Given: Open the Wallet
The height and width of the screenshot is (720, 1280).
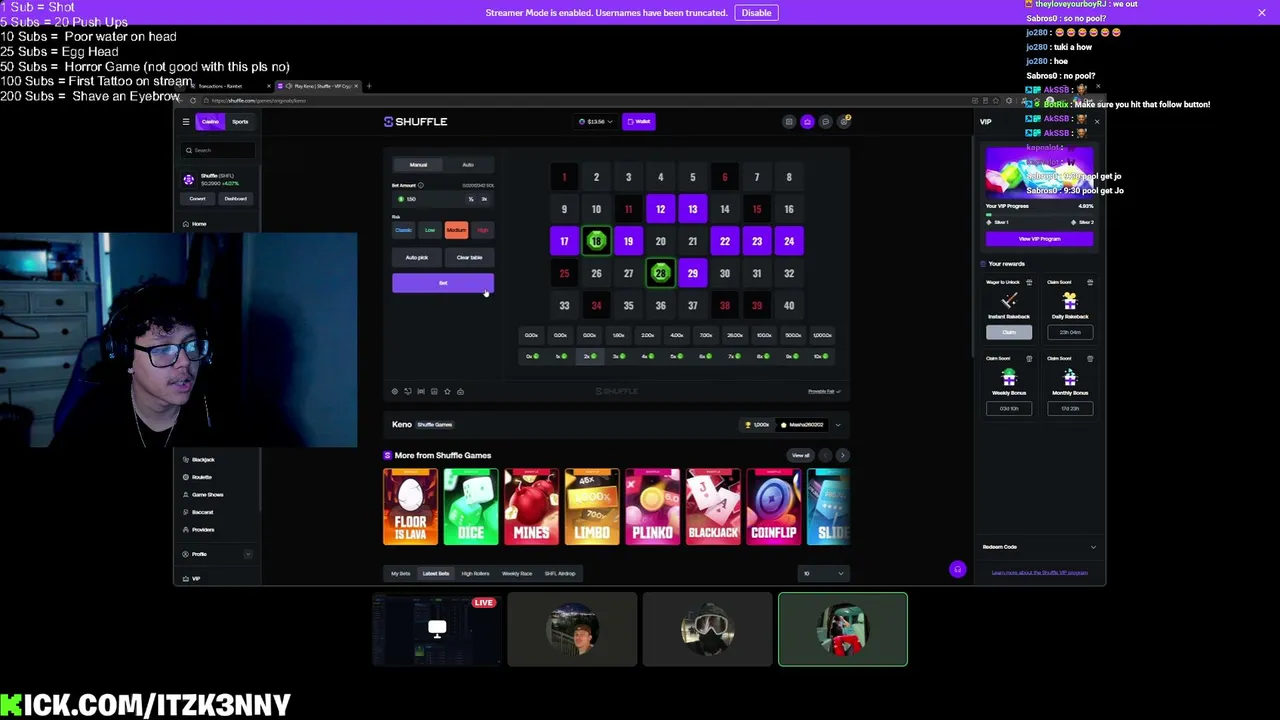Looking at the screenshot, I should click(x=638, y=122).
